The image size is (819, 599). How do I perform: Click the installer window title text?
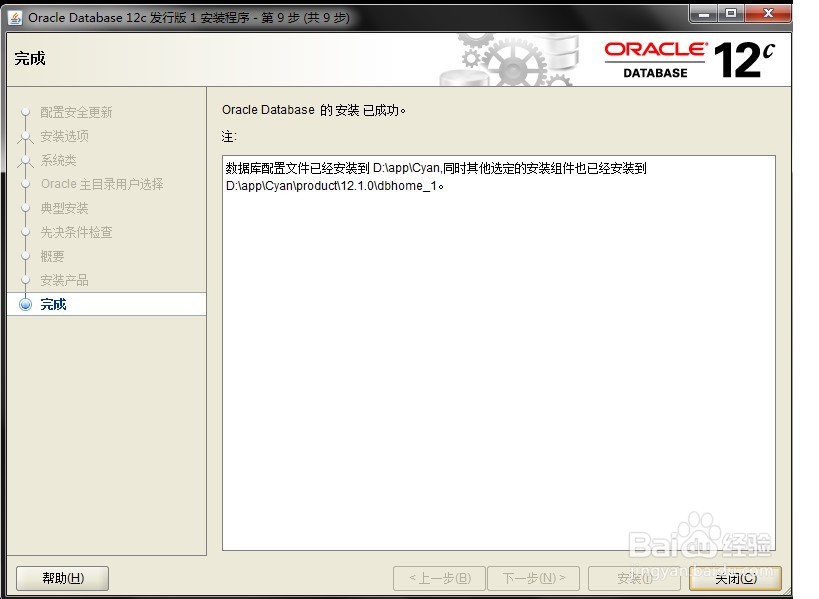189,18
